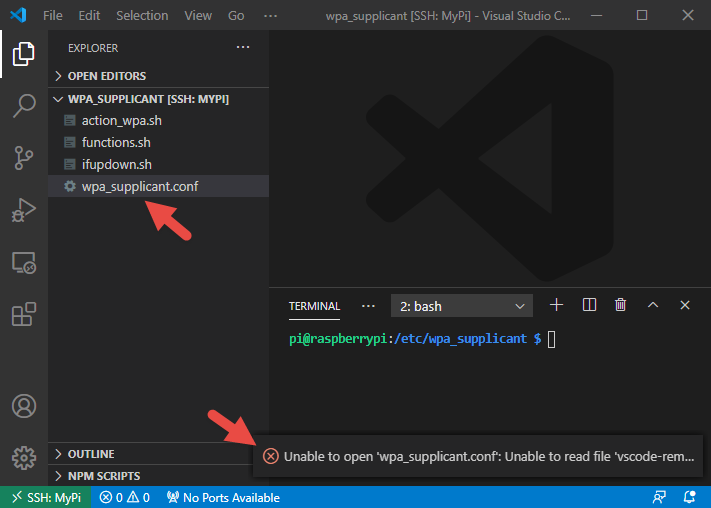This screenshot has width=711, height=508.
Task: Open SSH: MyPi remote indicator
Action: (x=46, y=498)
